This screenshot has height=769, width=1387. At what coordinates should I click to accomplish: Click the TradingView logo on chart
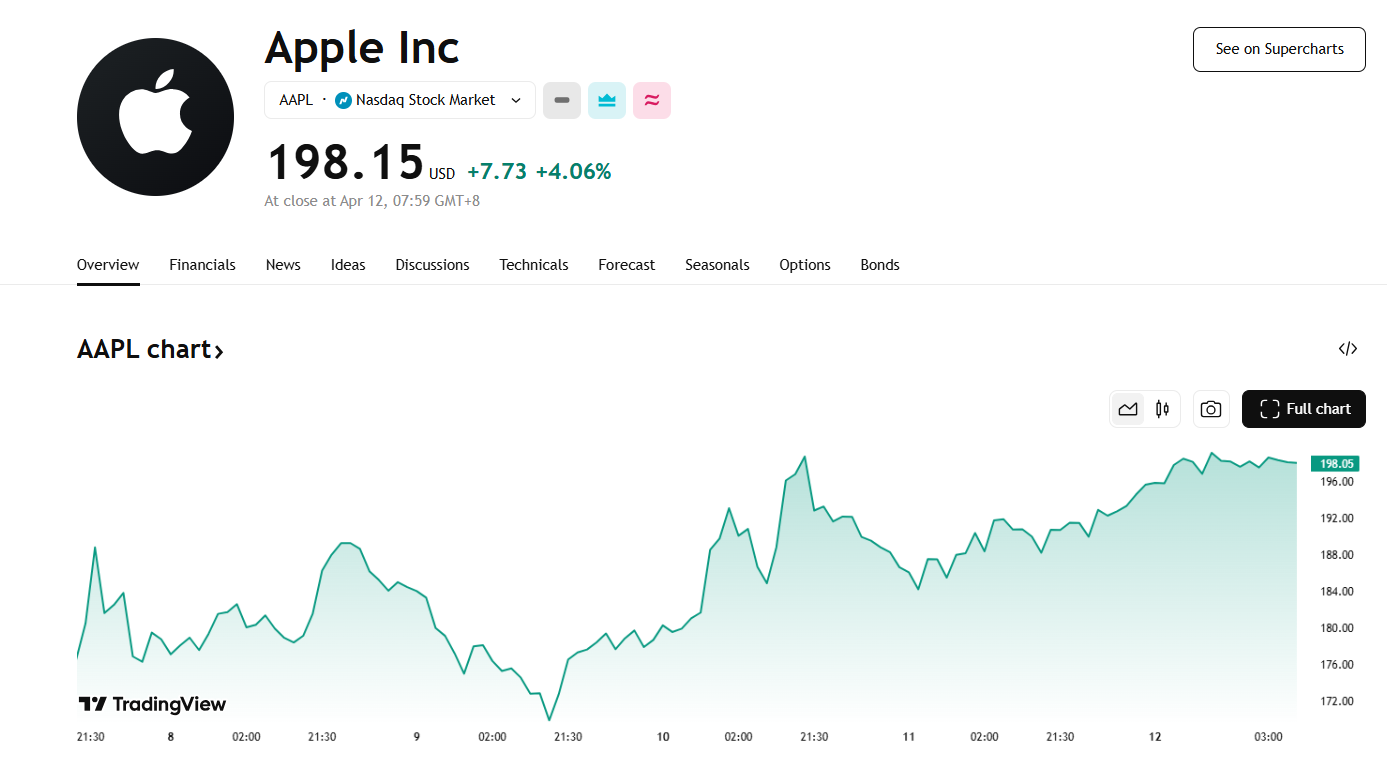point(153,704)
